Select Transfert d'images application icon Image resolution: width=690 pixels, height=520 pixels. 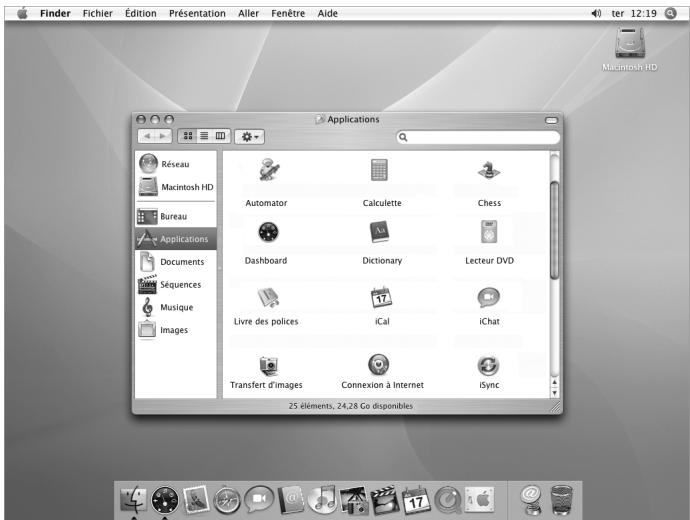(x=268, y=365)
